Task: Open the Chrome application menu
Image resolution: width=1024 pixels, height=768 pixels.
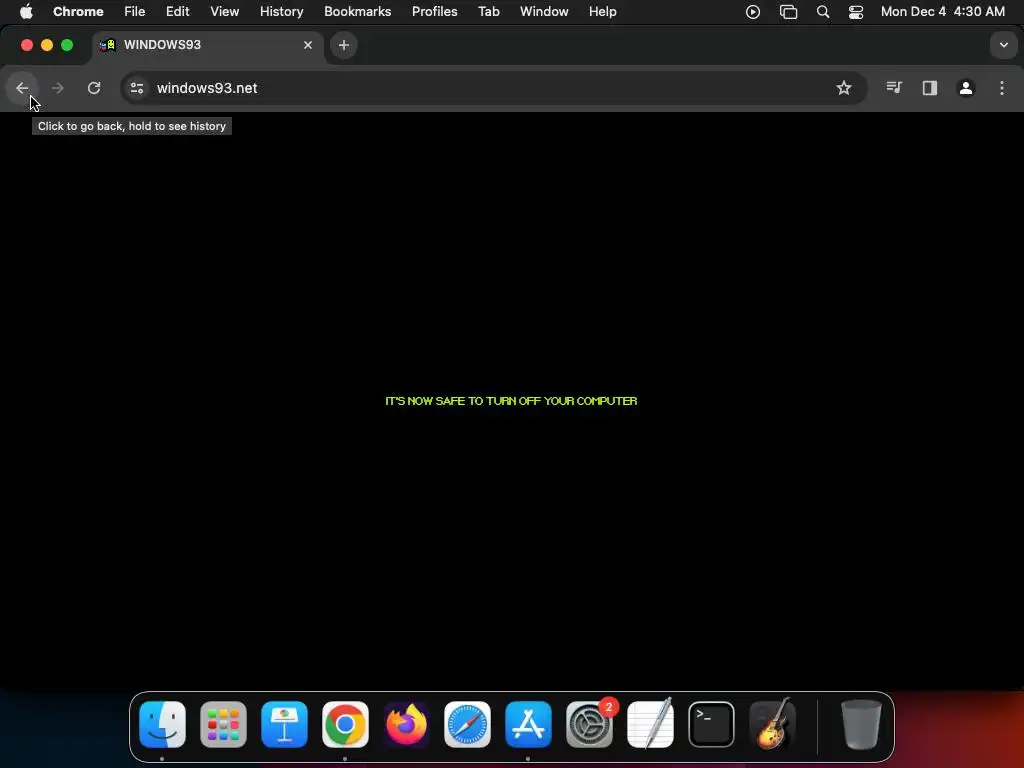Action: (78, 12)
